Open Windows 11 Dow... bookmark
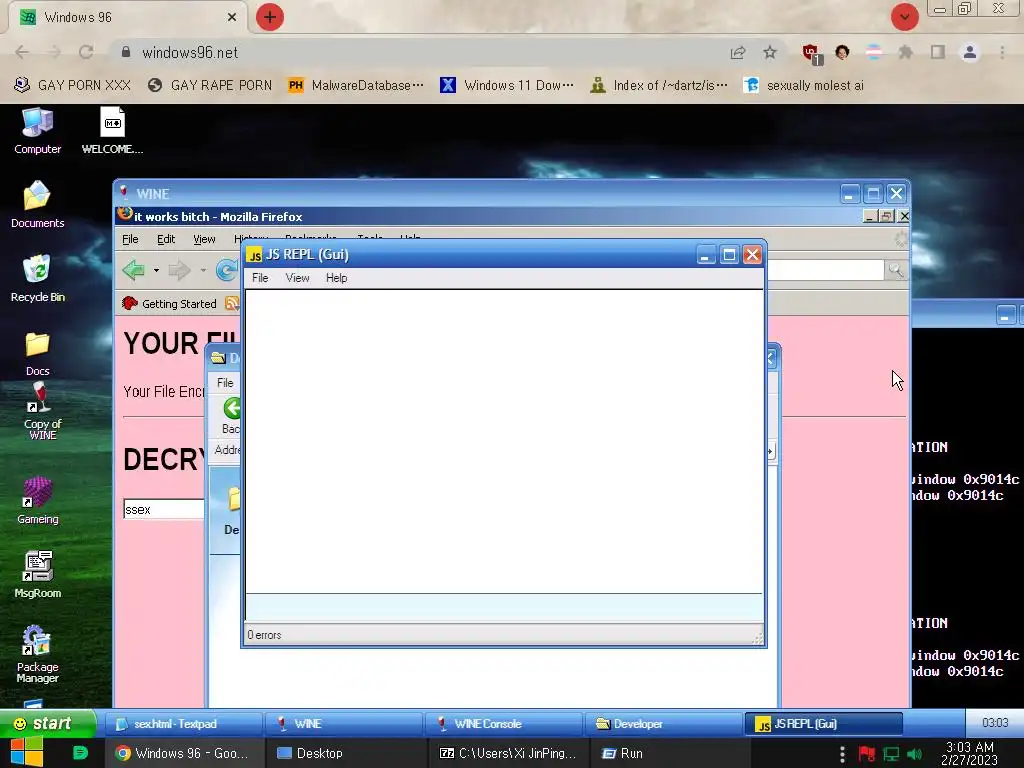This screenshot has width=1024, height=768. pyautogui.click(x=507, y=85)
